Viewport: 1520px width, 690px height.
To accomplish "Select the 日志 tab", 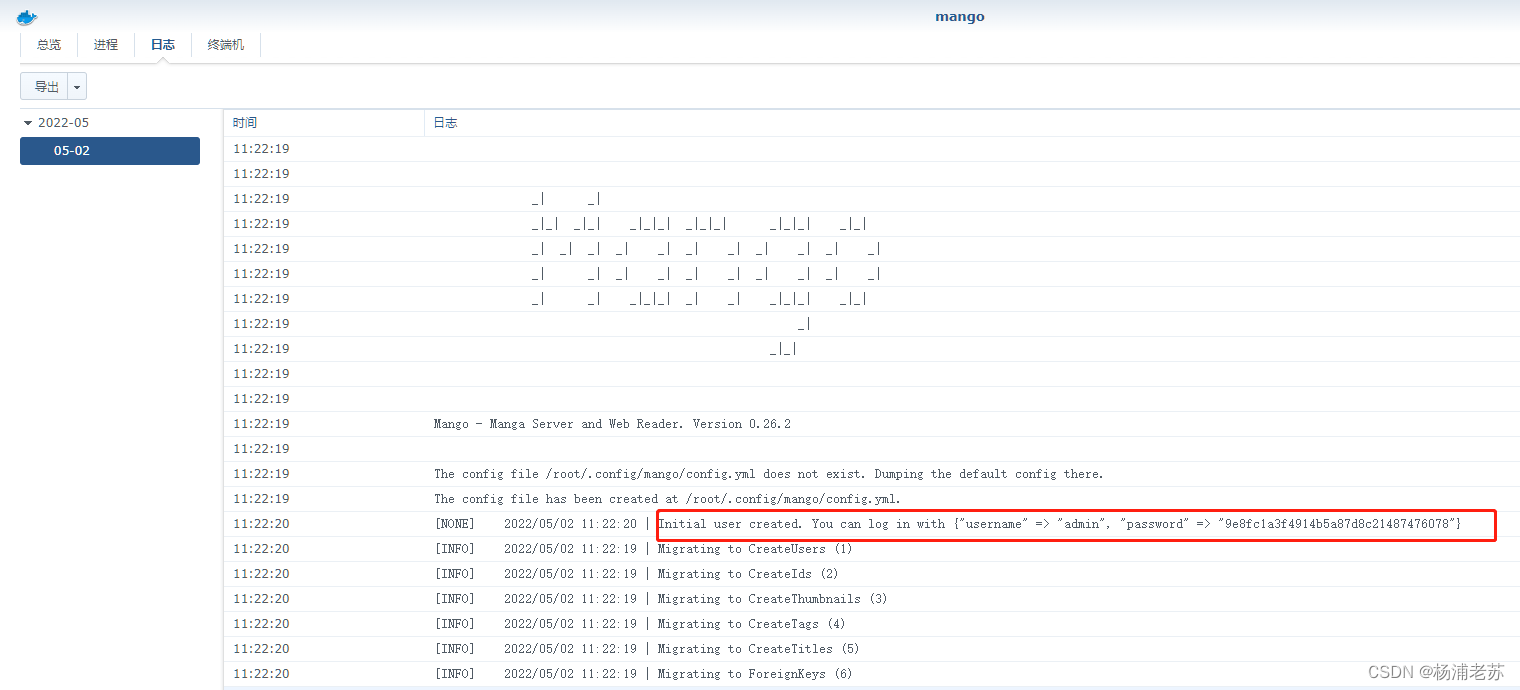I will 163,45.
